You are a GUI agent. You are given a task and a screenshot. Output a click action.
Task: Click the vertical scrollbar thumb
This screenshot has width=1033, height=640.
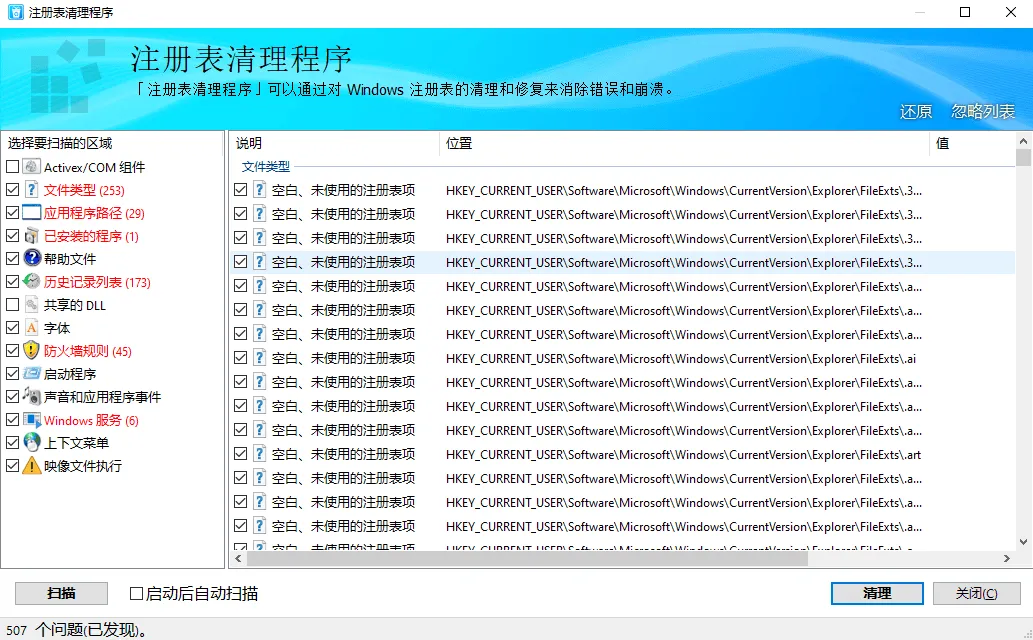(1023, 158)
